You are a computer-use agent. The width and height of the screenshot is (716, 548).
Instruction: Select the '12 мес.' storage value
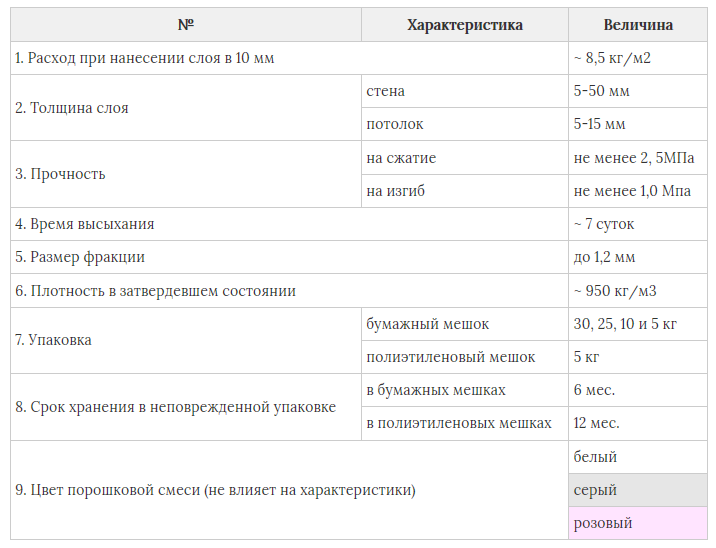[x=637, y=423]
